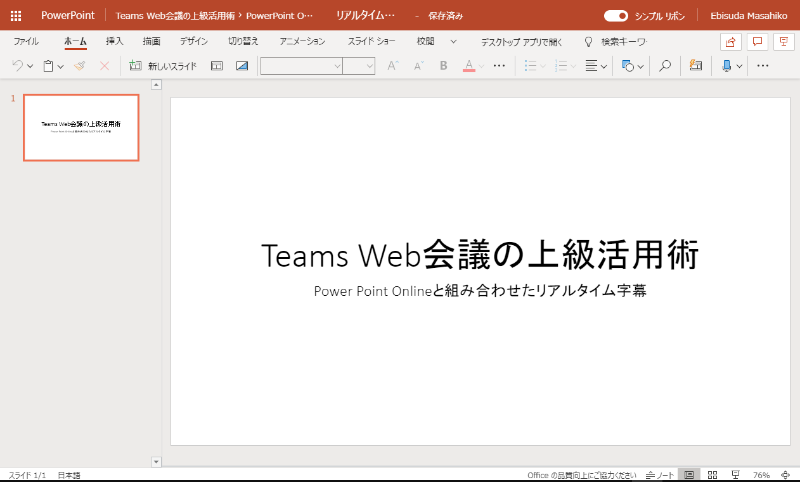Click the Share icon in the ribbon
Image resolution: width=800 pixels, height=482 pixels.
tap(730, 42)
